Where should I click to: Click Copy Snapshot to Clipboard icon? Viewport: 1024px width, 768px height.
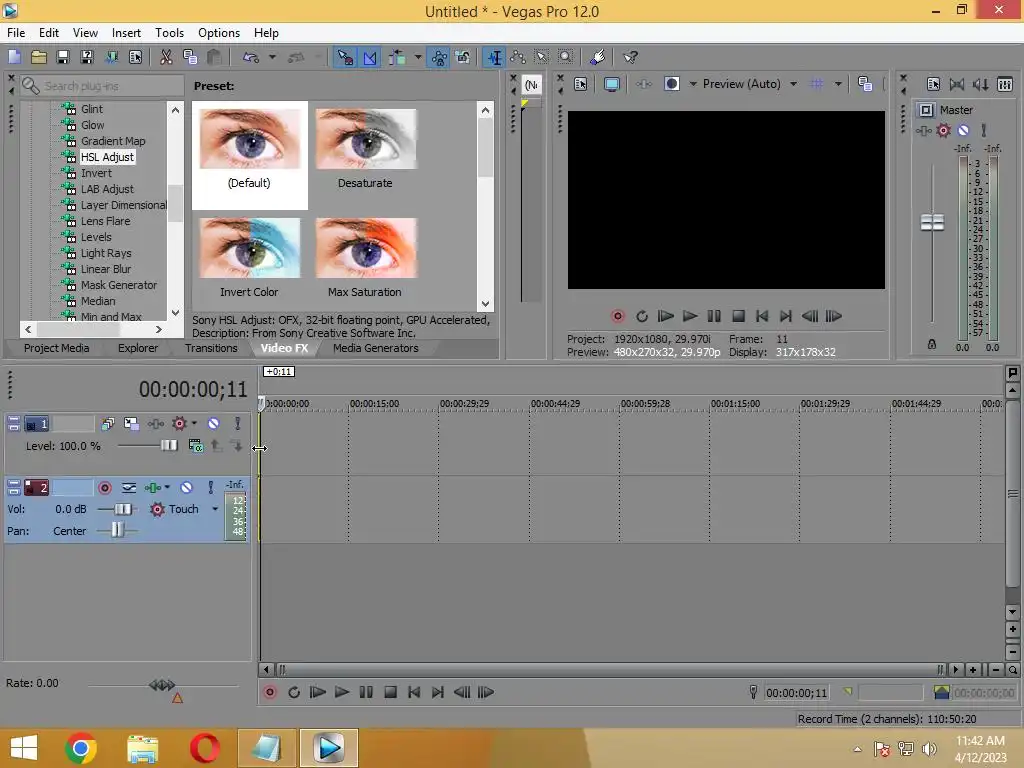pos(865,84)
